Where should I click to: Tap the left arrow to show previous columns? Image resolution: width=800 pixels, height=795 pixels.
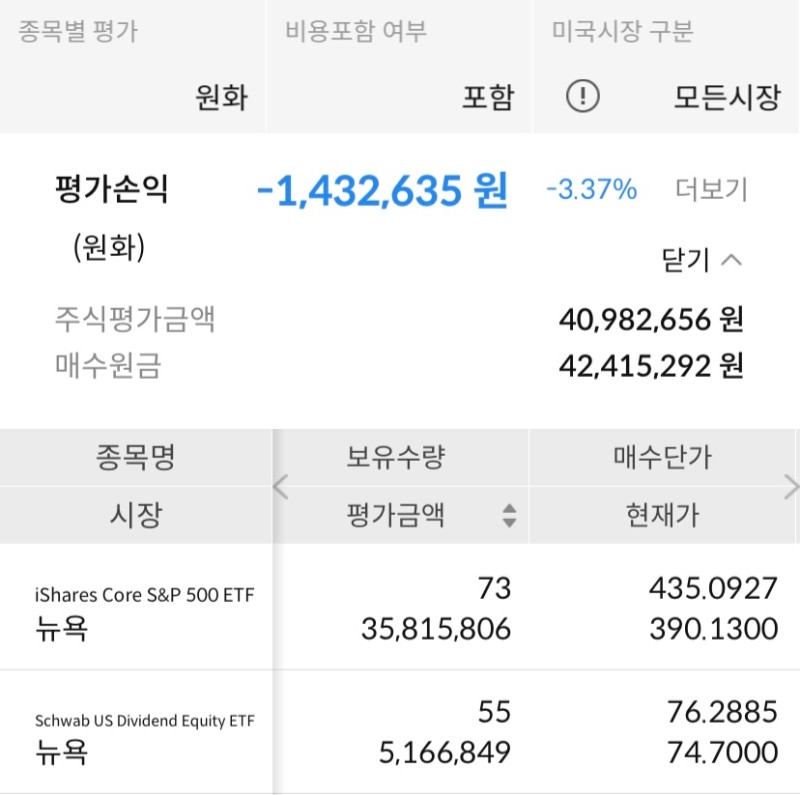[x=281, y=487]
